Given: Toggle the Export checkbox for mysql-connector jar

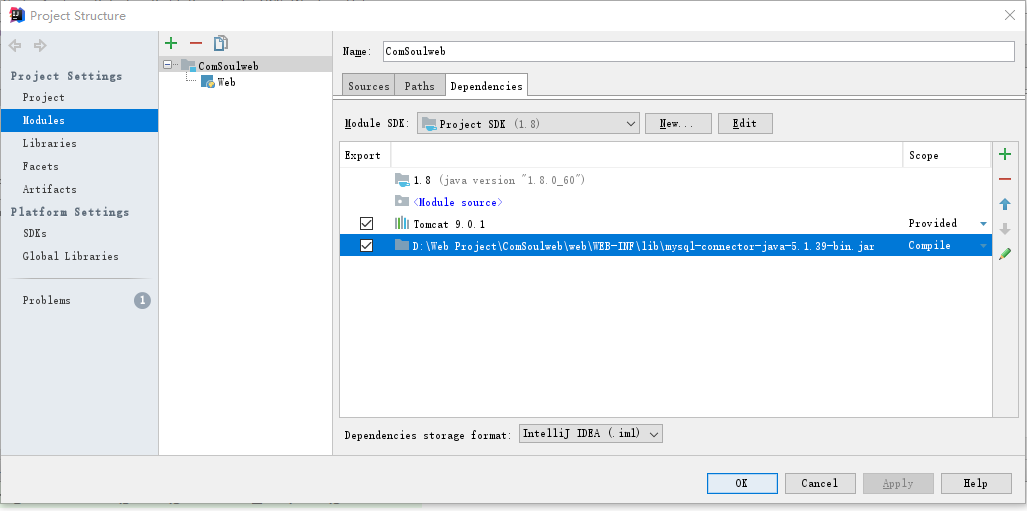Looking at the screenshot, I should coord(366,246).
